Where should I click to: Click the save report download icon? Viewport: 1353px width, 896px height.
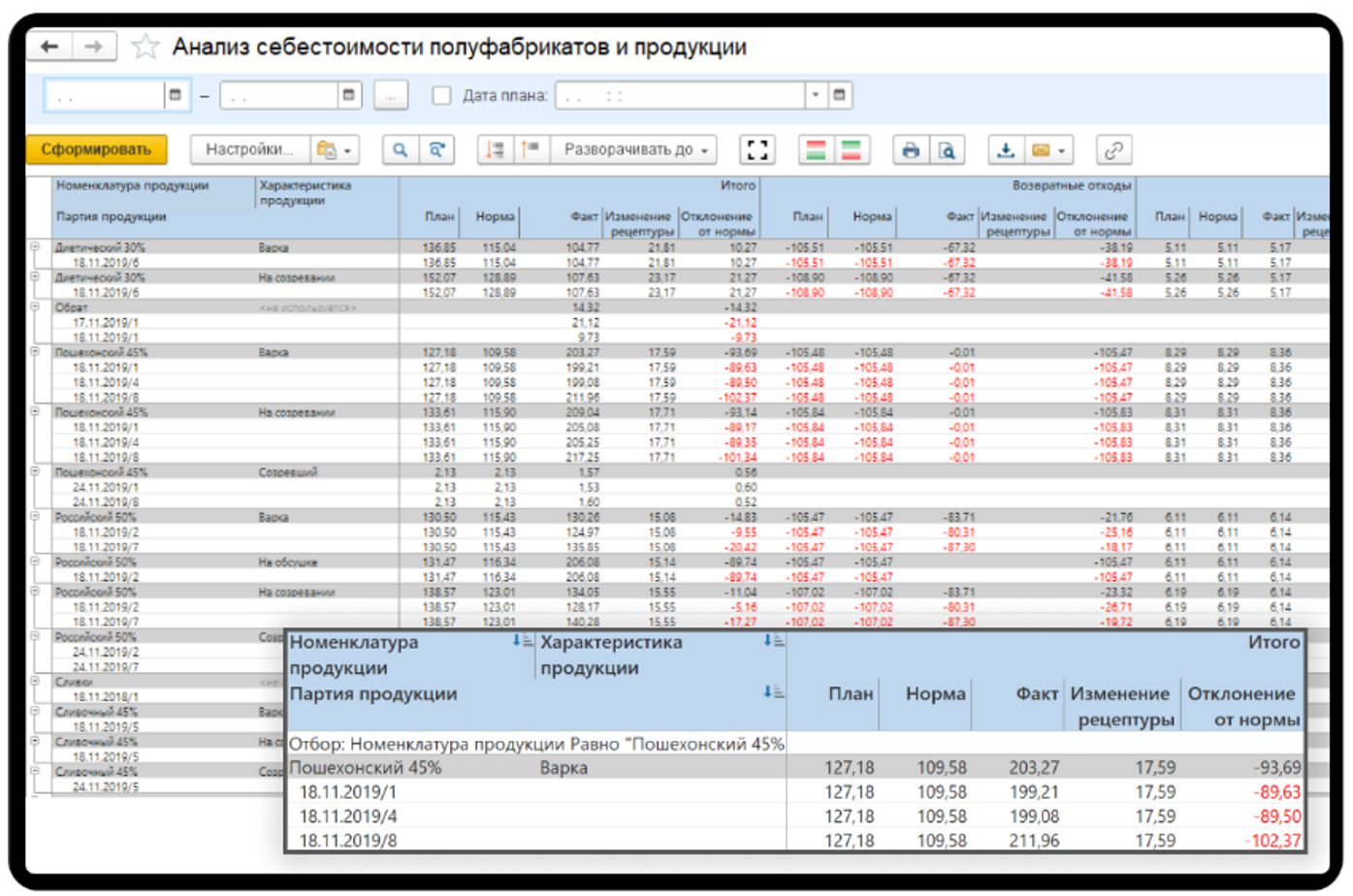(1006, 149)
